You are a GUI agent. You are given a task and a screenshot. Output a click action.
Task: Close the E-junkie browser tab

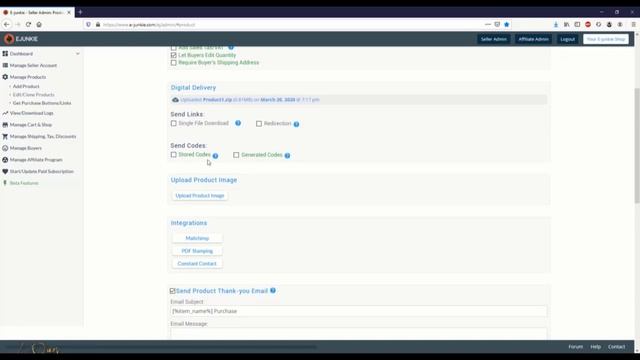coord(69,13)
